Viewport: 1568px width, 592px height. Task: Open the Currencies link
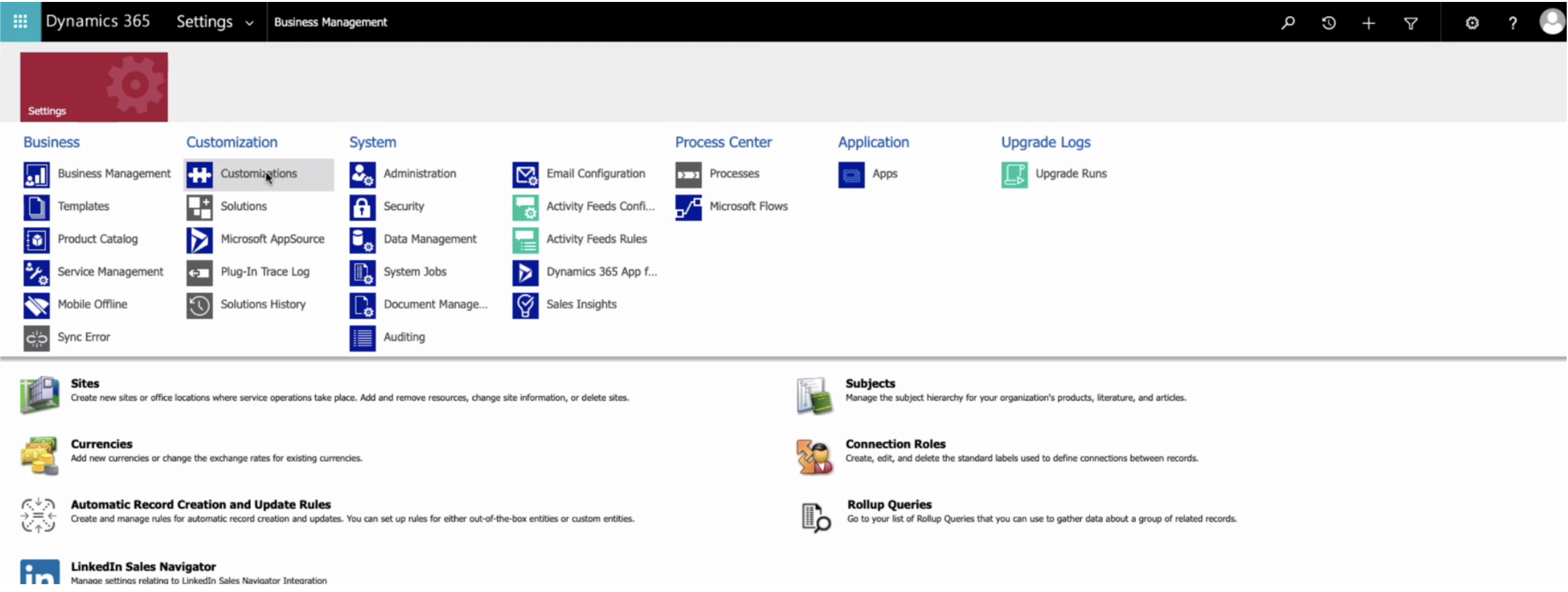pyautogui.click(x=101, y=444)
